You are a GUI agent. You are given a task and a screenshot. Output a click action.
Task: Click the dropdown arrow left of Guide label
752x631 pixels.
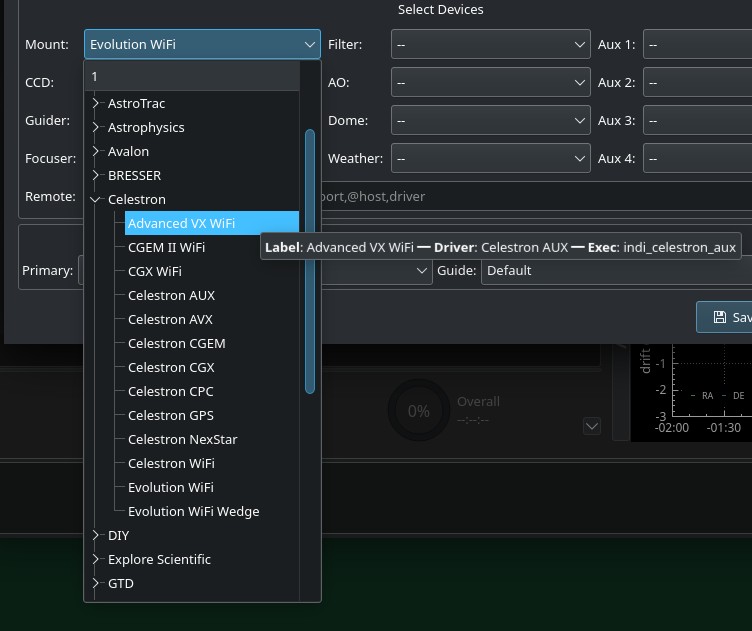tap(422, 270)
